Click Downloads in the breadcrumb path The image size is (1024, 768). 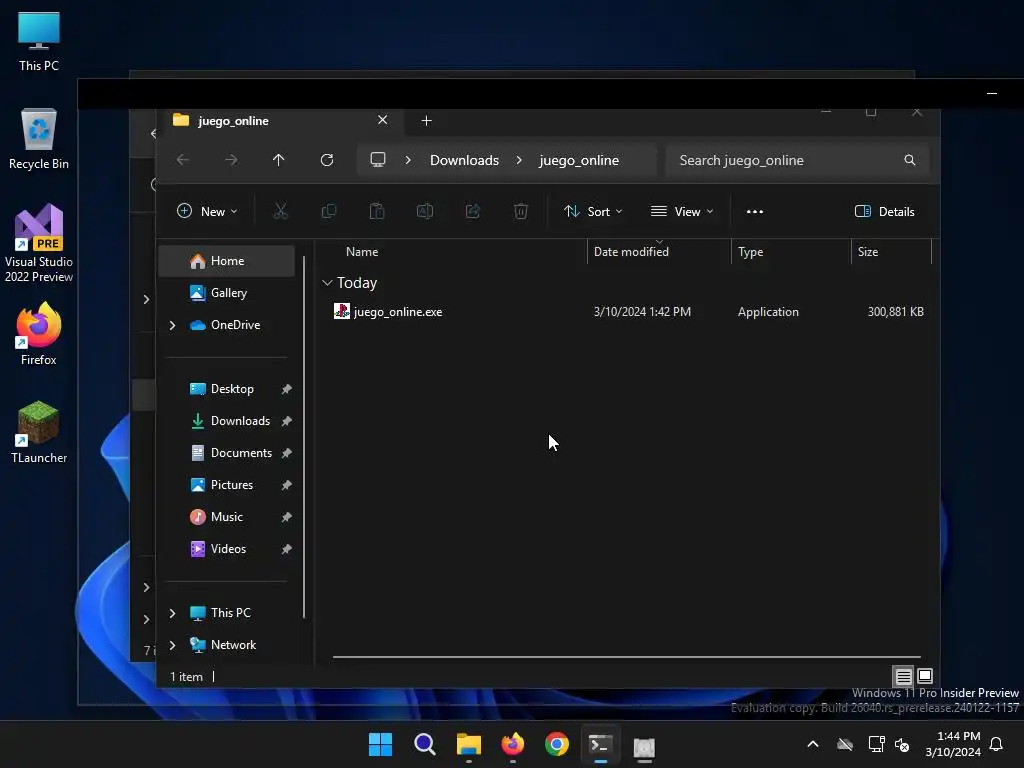464,160
